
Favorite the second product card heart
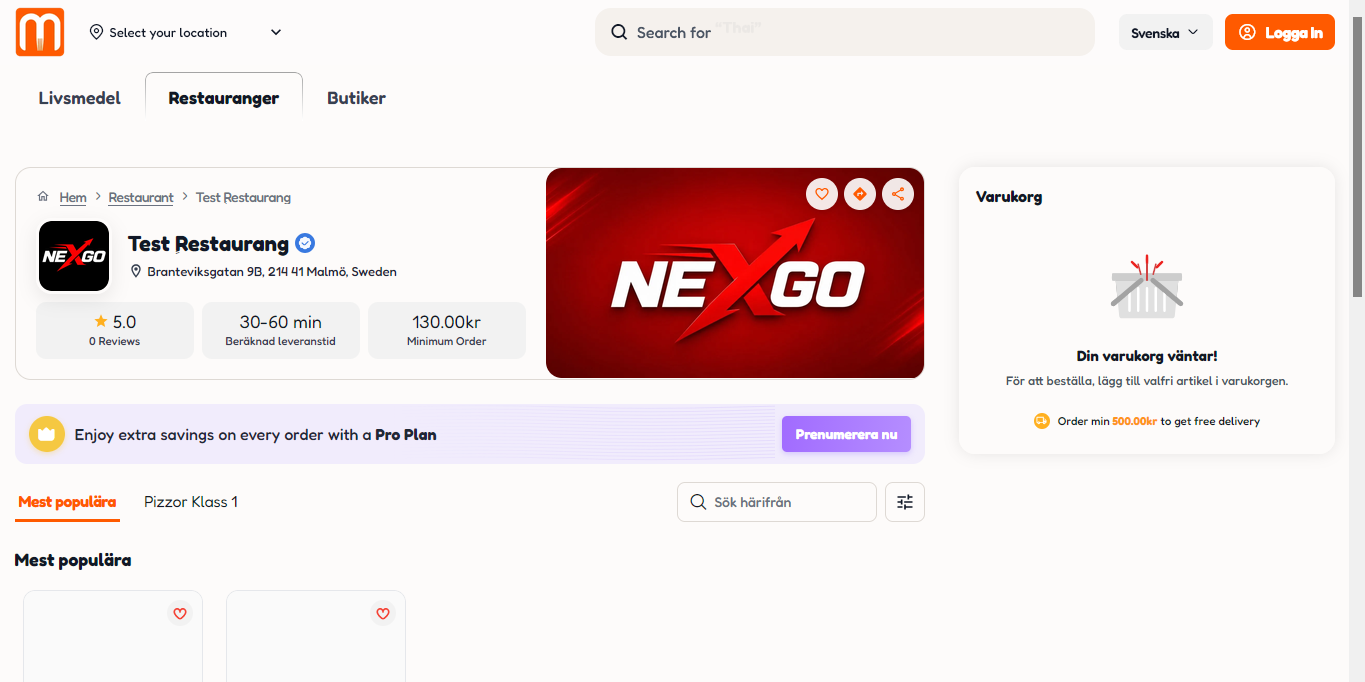click(383, 614)
